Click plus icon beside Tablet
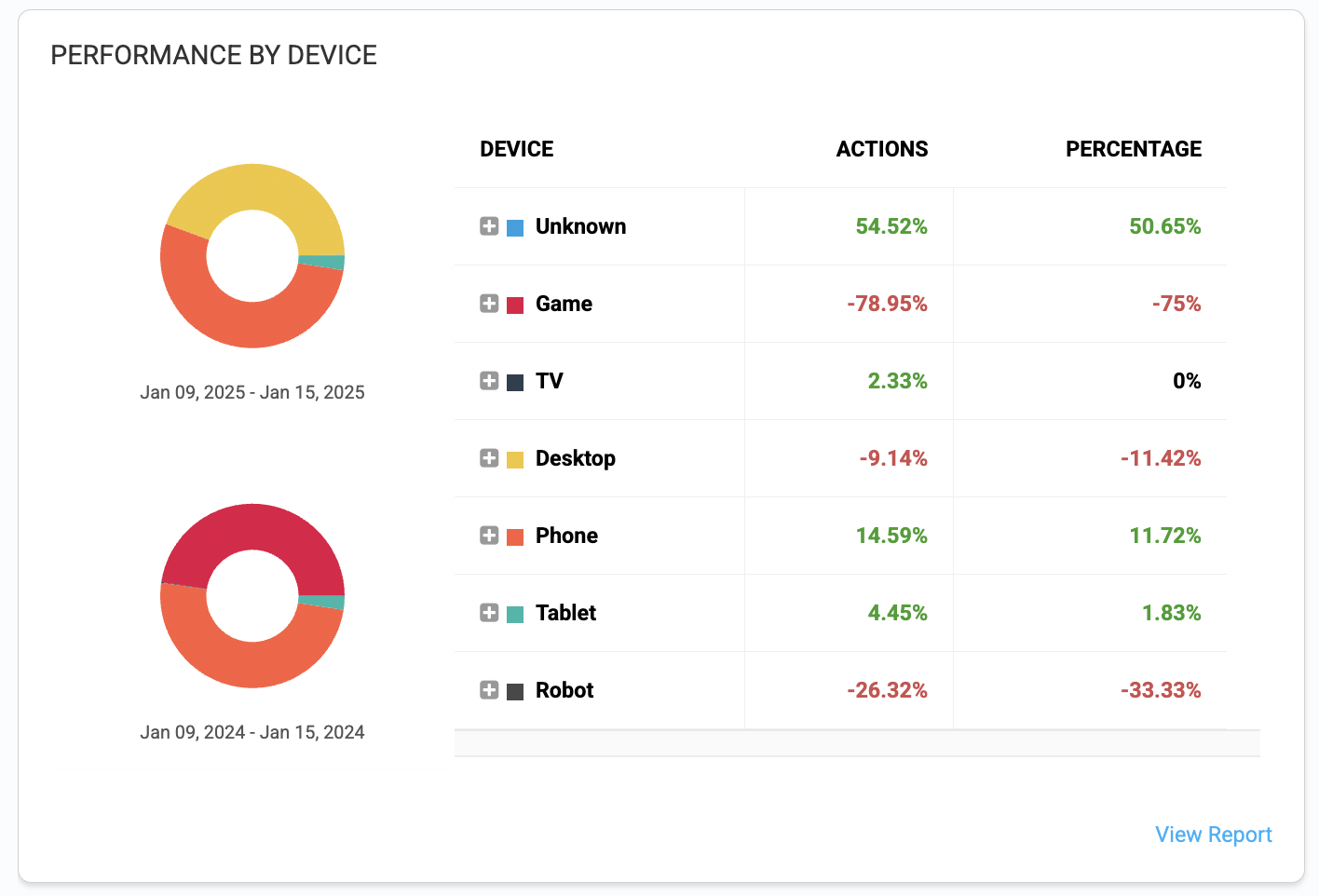 tap(489, 613)
